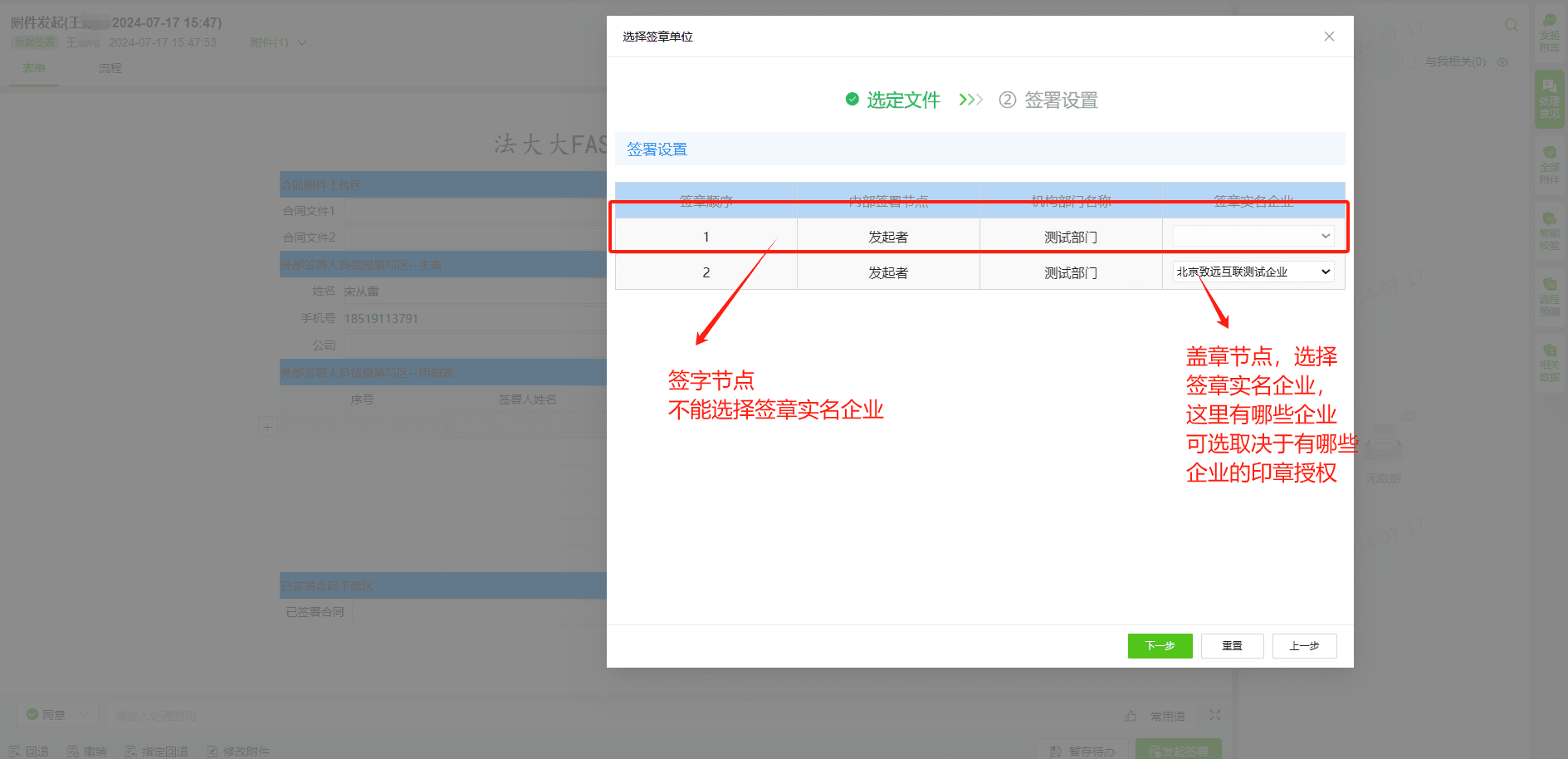Click the plus icon to add a detail row
This screenshot has width=1568, height=759.
point(267,427)
